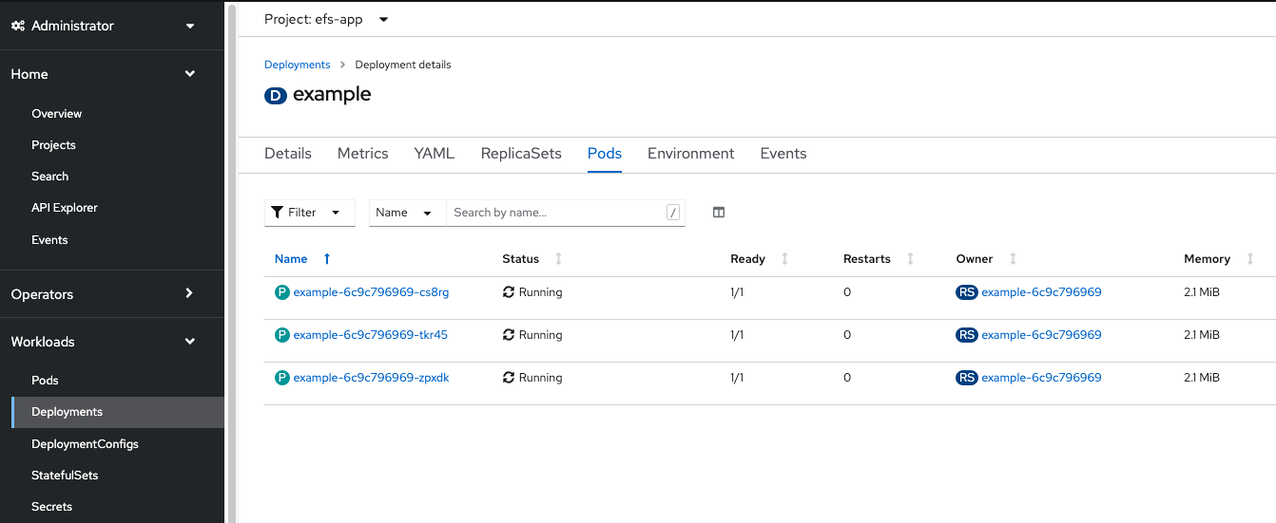Switch to the ReplicaSets tab
Screen dimensions: 1276x523
pos(521,154)
